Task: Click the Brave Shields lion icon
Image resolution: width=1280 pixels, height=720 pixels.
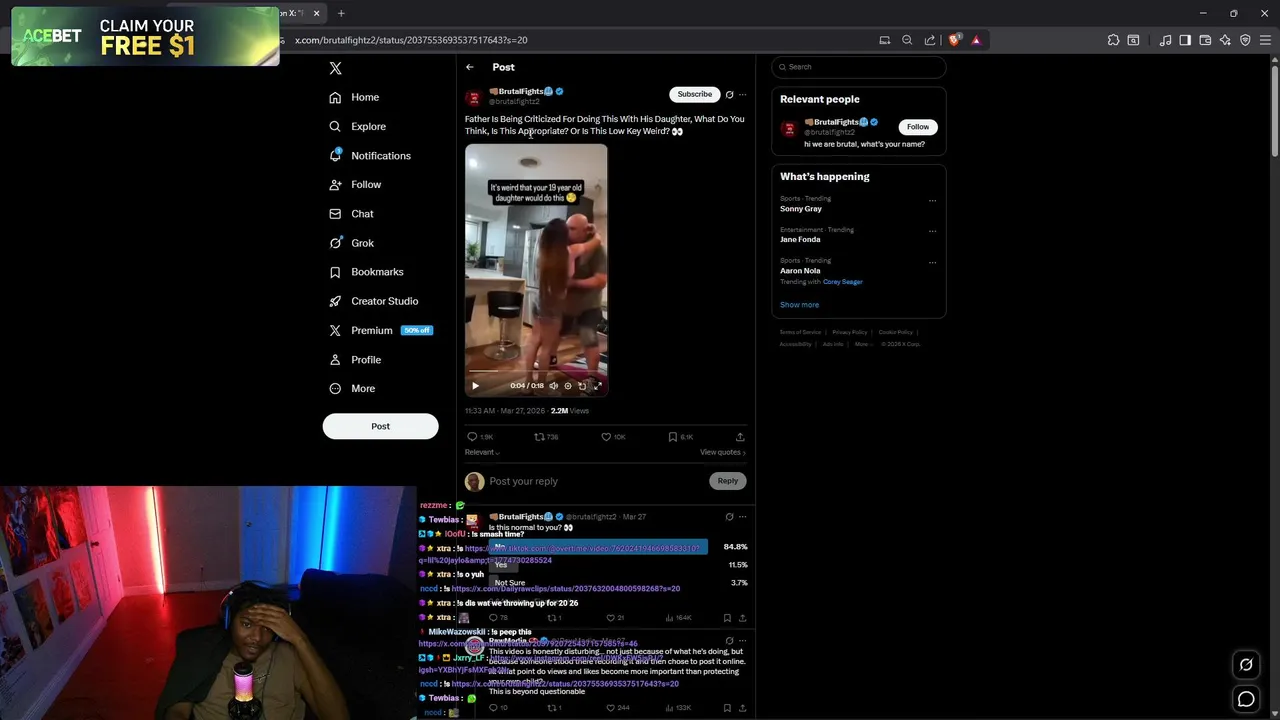Action: click(955, 40)
